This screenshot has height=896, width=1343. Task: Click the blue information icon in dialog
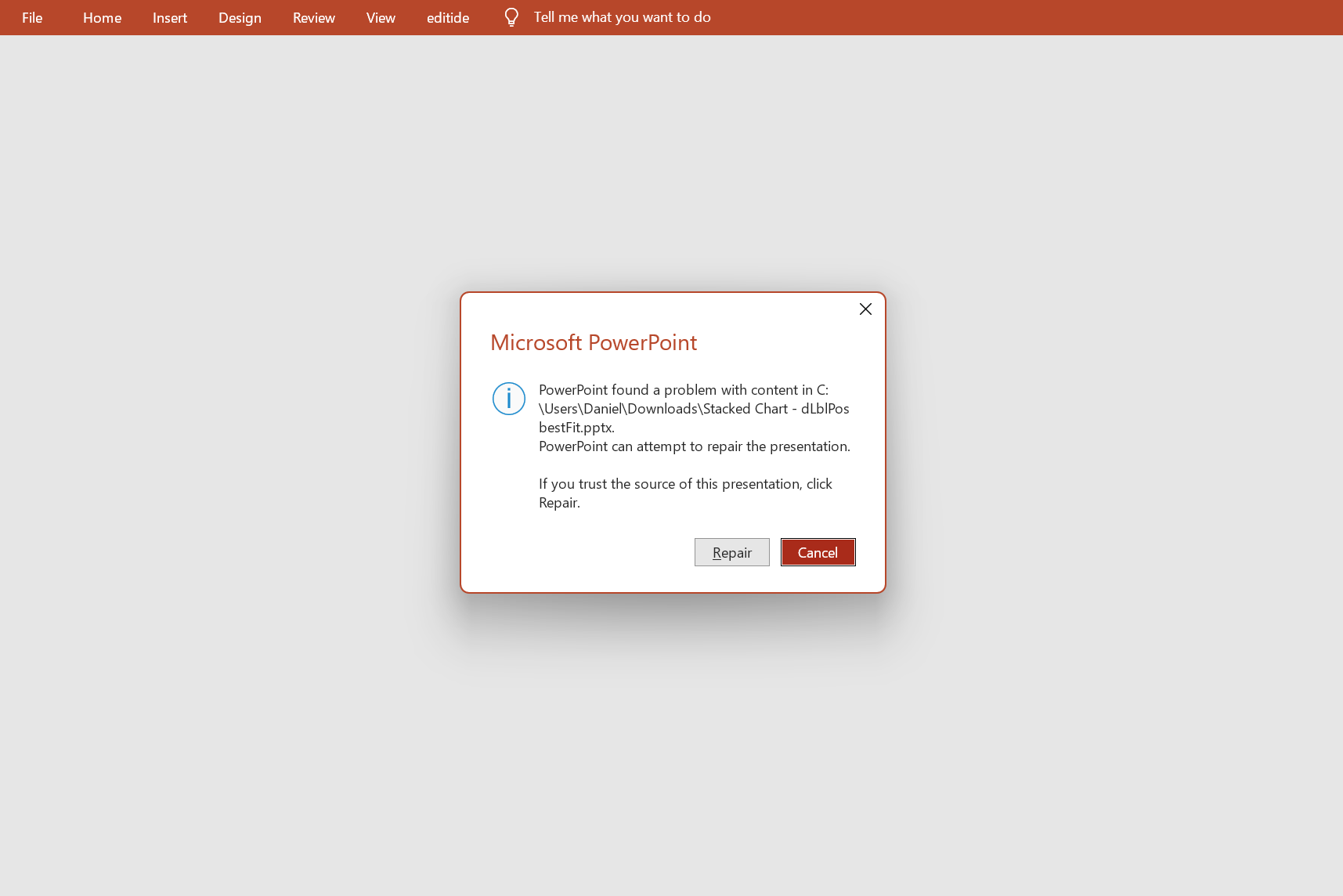(509, 399)
